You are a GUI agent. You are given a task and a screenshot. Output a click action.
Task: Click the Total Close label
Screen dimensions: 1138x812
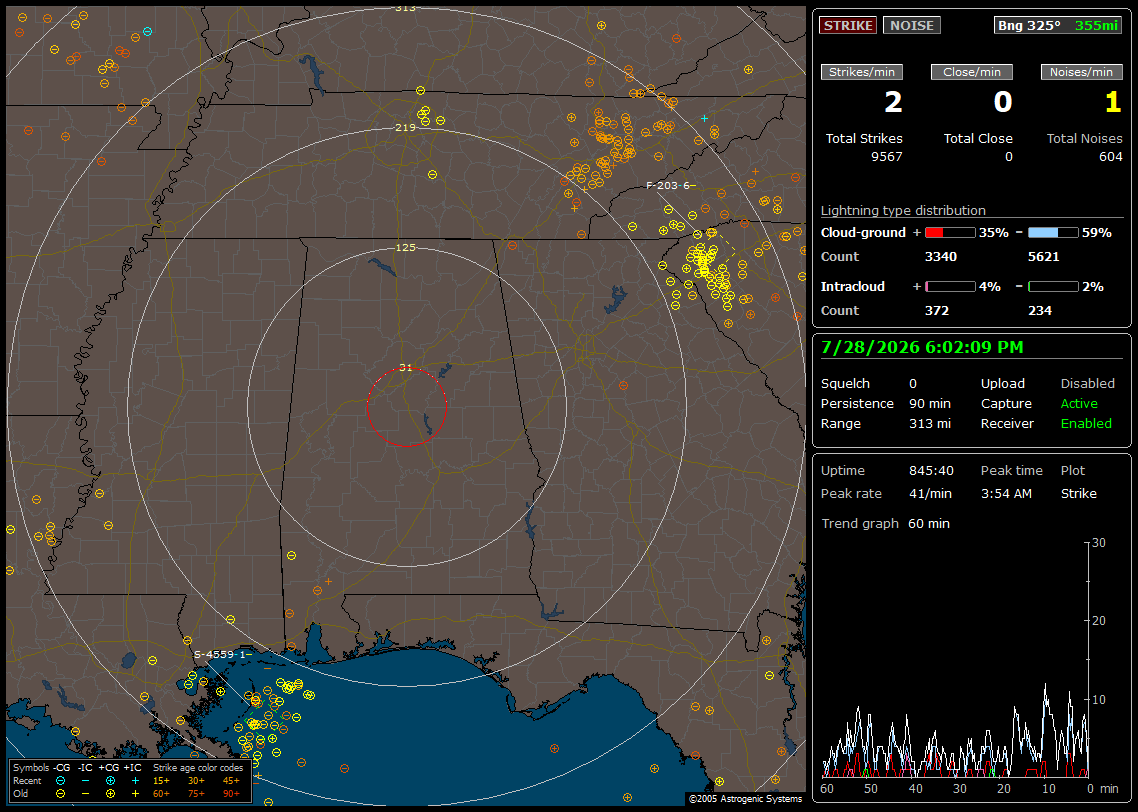[x=978, y=139]
